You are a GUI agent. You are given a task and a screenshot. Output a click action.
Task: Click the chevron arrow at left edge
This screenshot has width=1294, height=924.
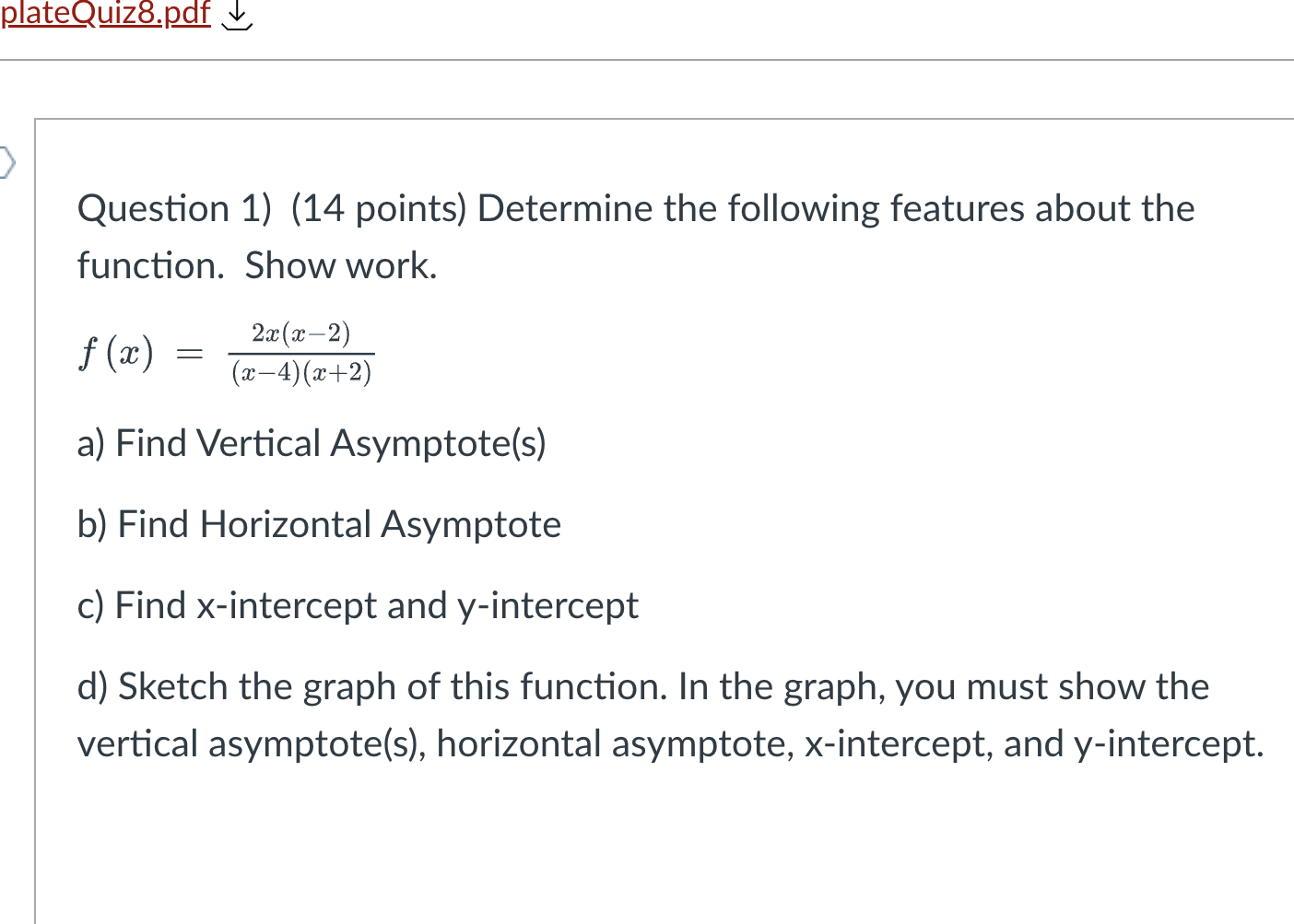(7, 163)
